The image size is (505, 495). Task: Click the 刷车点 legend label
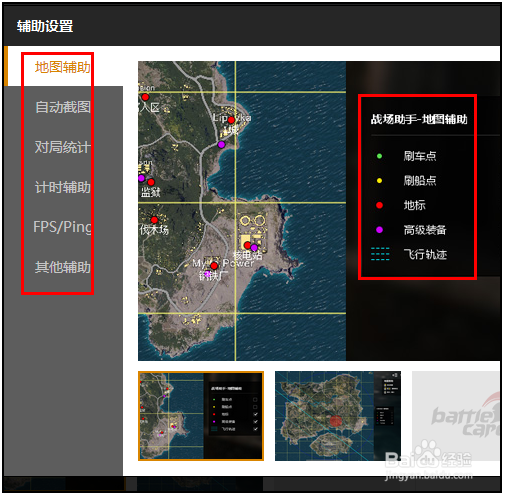click(x=420, y=156)
